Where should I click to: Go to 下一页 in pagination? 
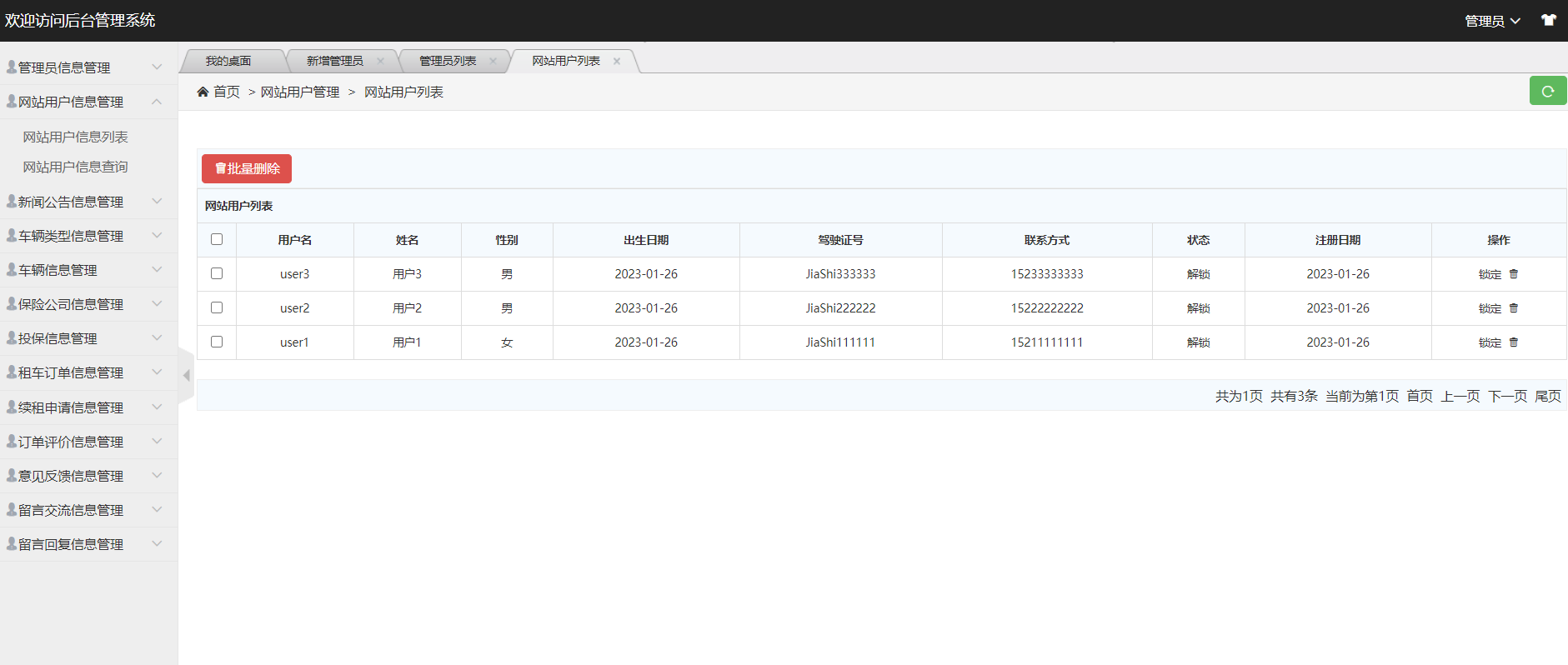1508,396
